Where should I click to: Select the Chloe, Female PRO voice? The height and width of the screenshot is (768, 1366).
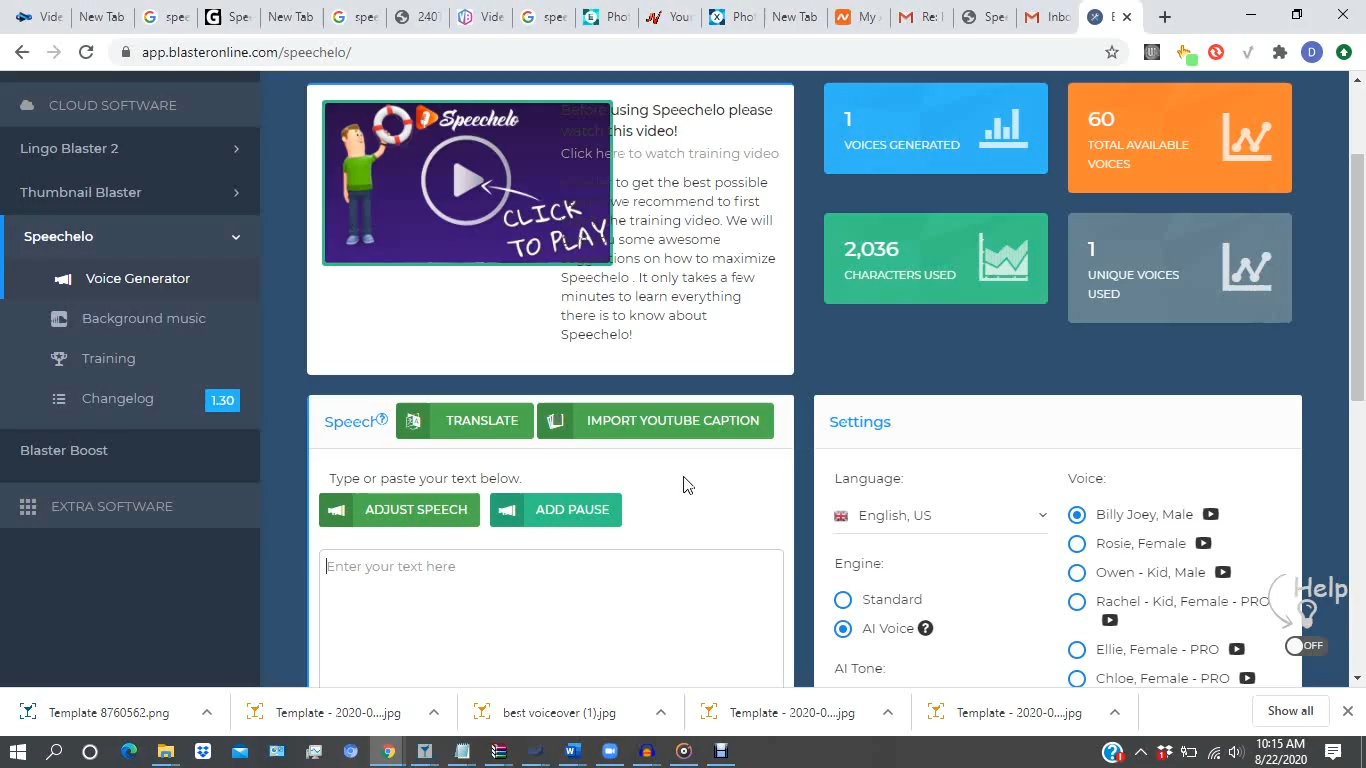(1077, 679)
